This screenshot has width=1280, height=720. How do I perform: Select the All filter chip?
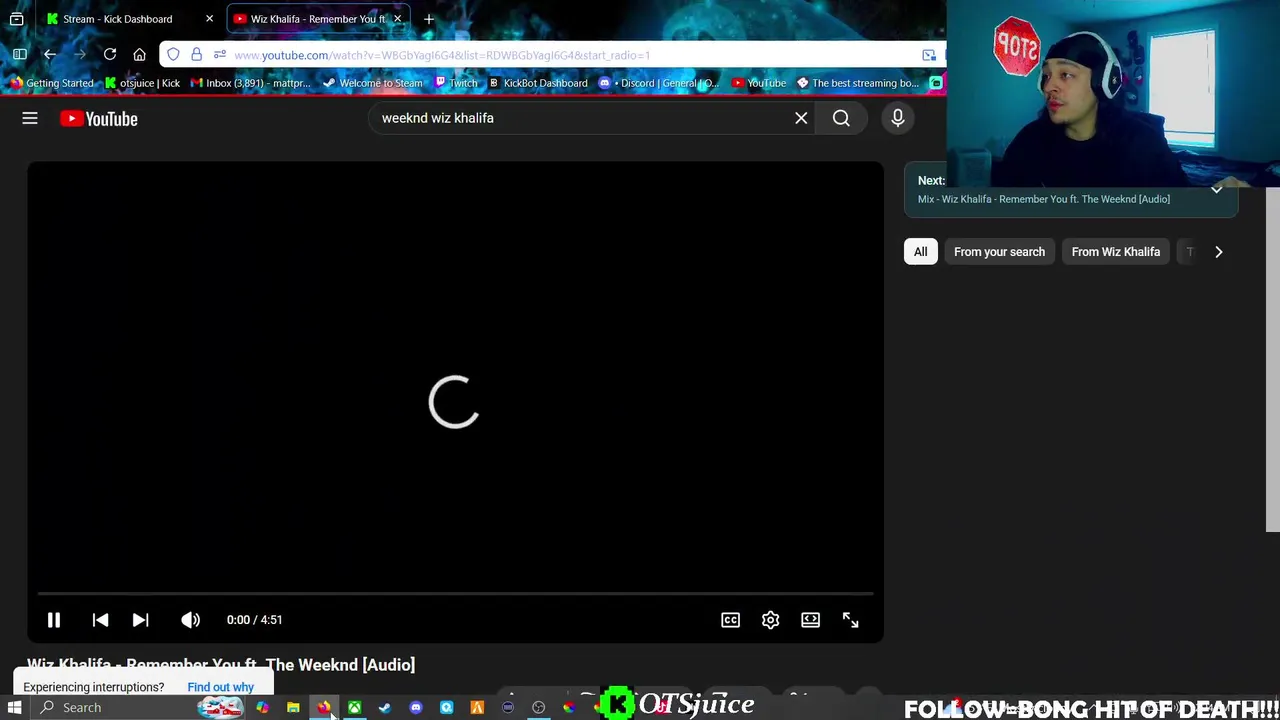(x=920, y=252)
